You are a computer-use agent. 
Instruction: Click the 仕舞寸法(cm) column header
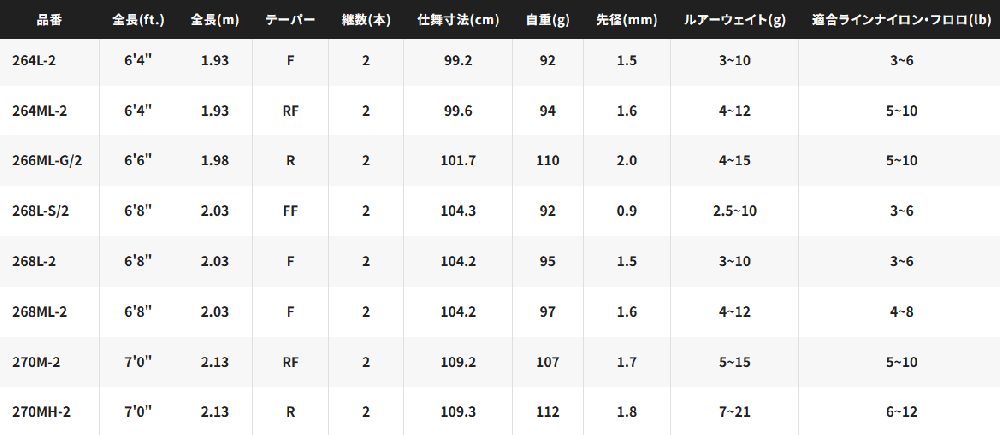457,19
